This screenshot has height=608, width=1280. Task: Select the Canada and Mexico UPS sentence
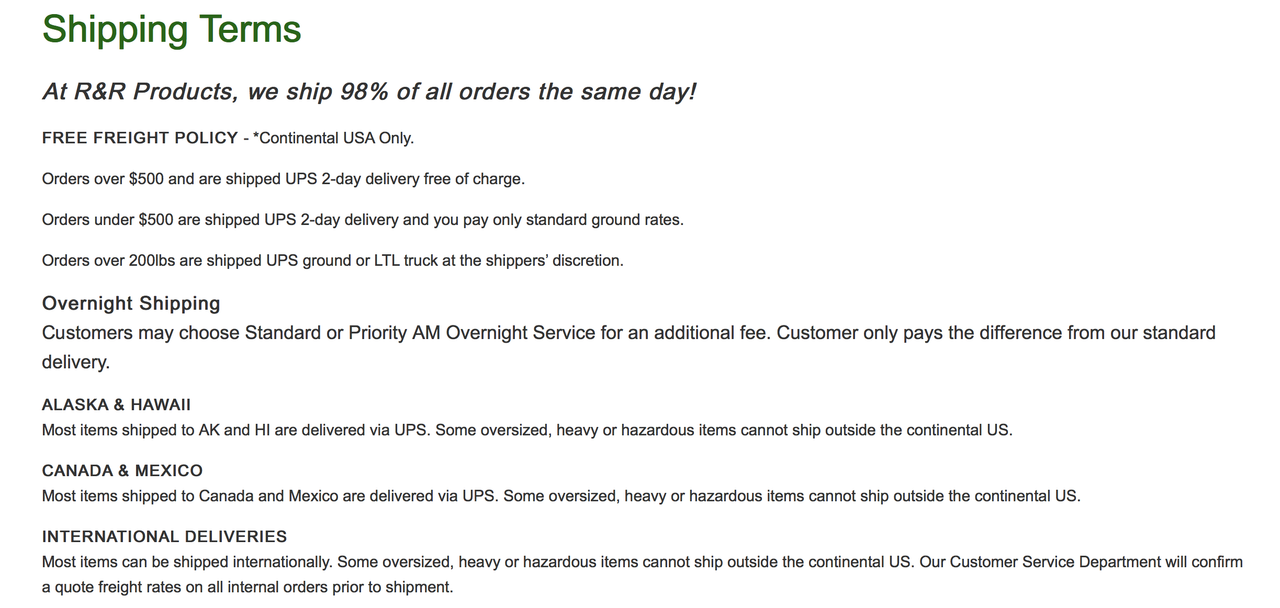pos(561,496)
